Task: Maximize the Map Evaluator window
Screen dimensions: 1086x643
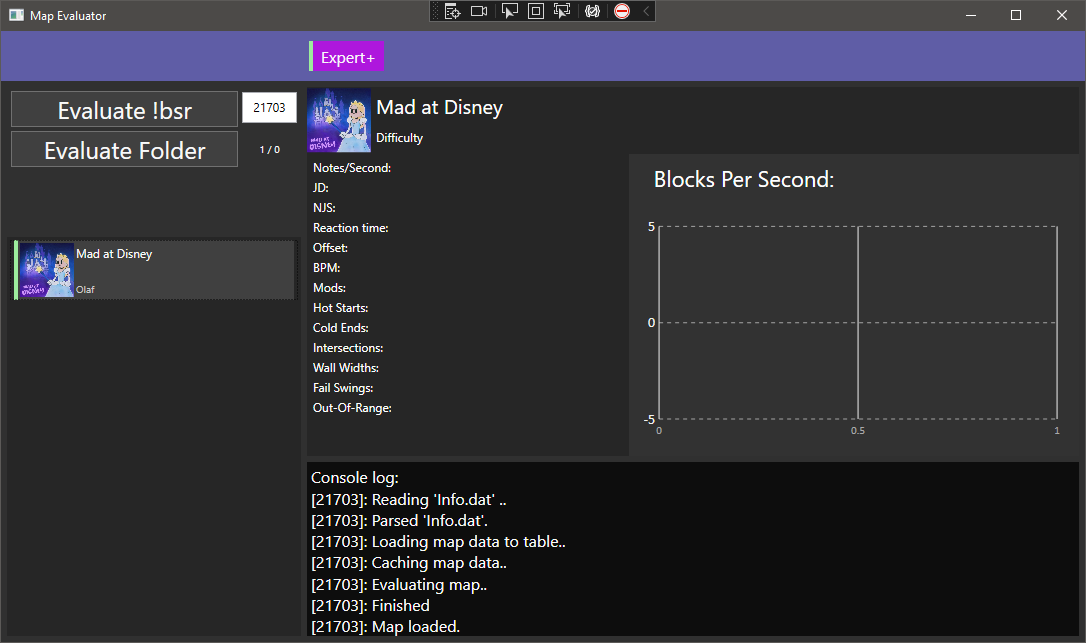Action: coord(1016,15)
